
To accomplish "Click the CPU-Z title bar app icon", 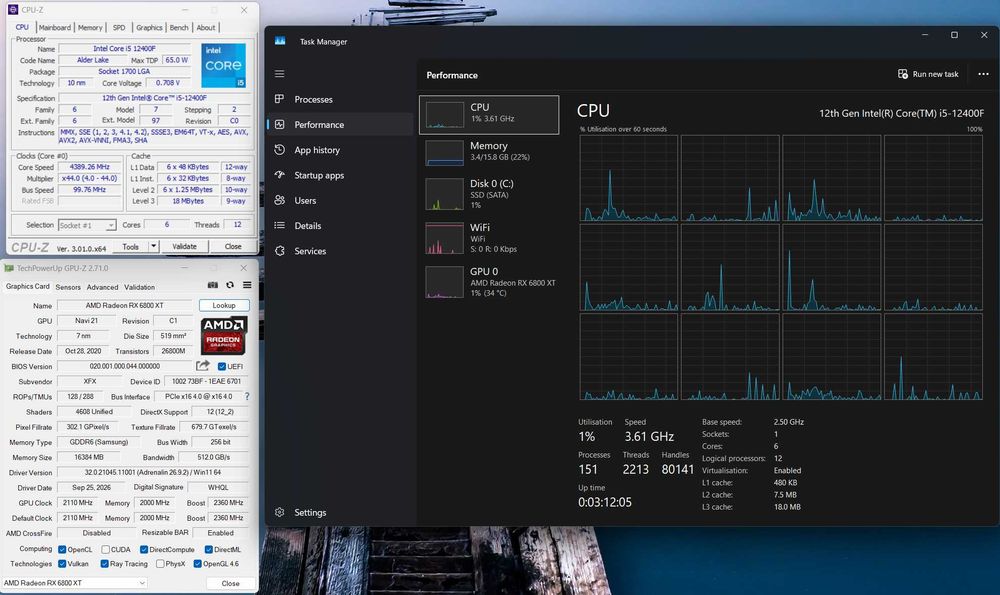I will [x=12, y=10].
